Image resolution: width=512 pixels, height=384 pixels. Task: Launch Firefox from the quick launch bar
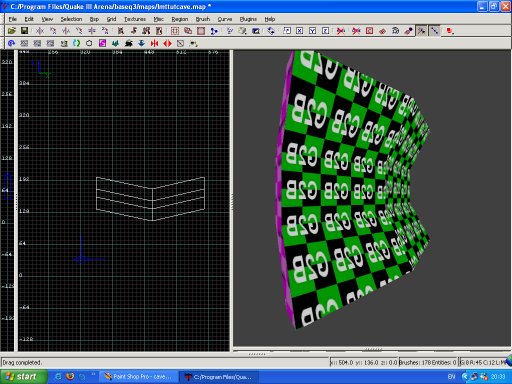[x=70, y=377]
